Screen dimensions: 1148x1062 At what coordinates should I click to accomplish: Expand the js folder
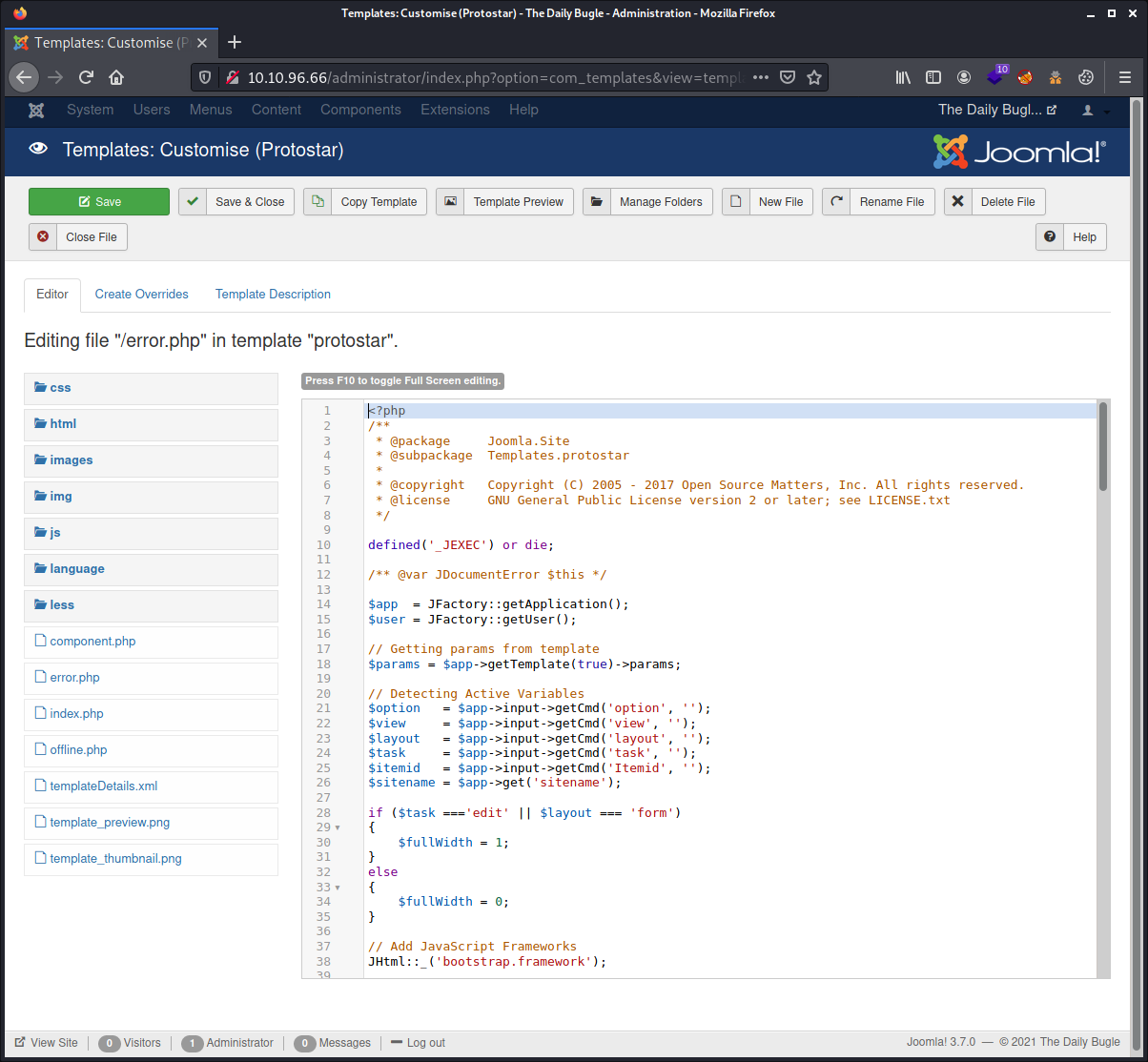[x=151, y=532]
